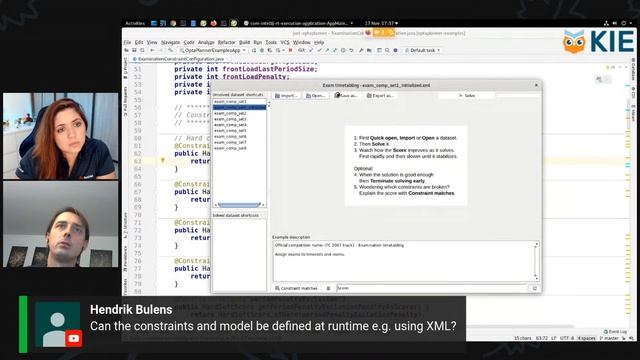Open the Run menu
640x360 pixels.
coord(258,42)
